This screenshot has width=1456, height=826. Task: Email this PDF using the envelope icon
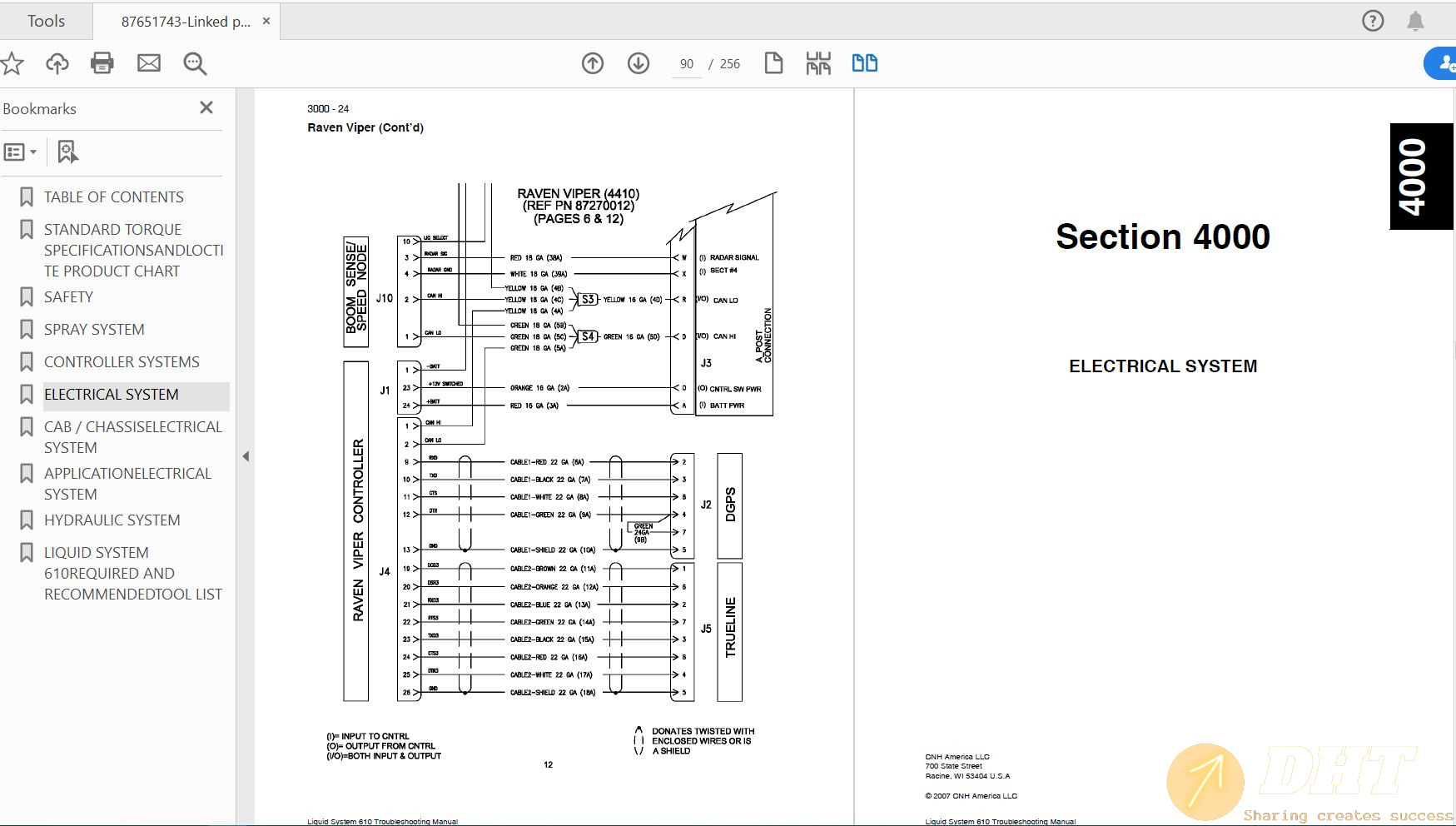[x=149, y=63]
